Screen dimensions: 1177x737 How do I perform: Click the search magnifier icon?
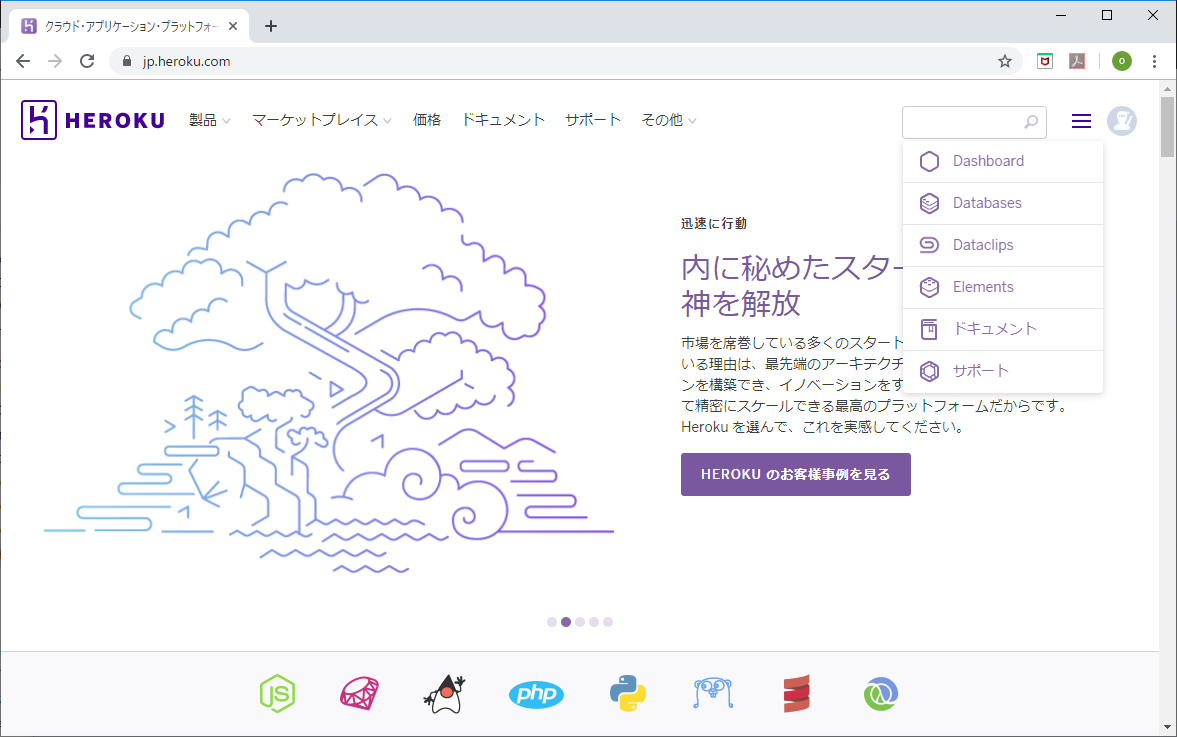coord(1031,122)
